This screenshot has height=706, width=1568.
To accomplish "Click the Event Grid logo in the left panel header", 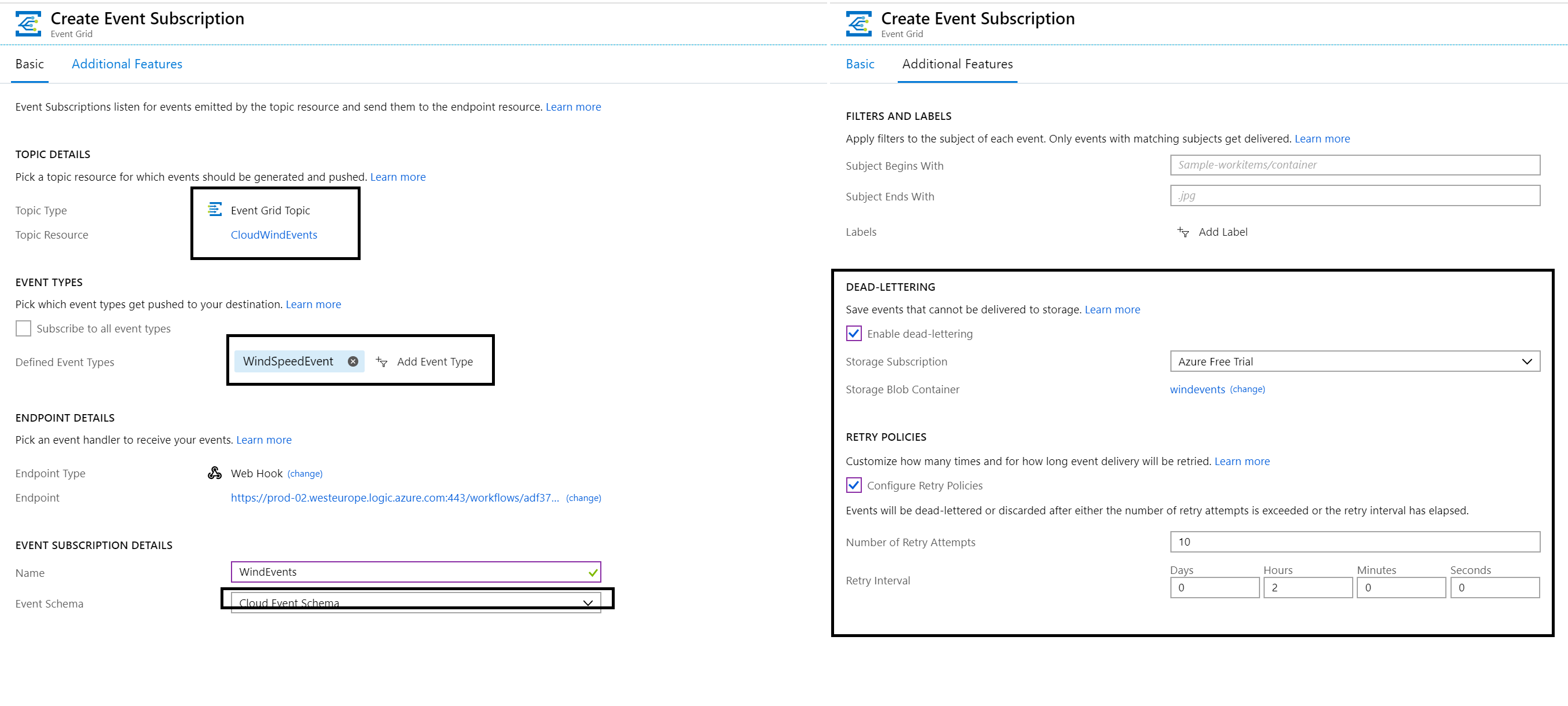I will tap(28, 24).
